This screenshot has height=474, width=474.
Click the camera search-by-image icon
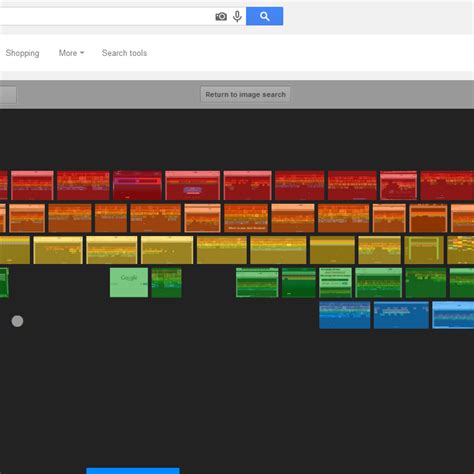pos(221,16)
